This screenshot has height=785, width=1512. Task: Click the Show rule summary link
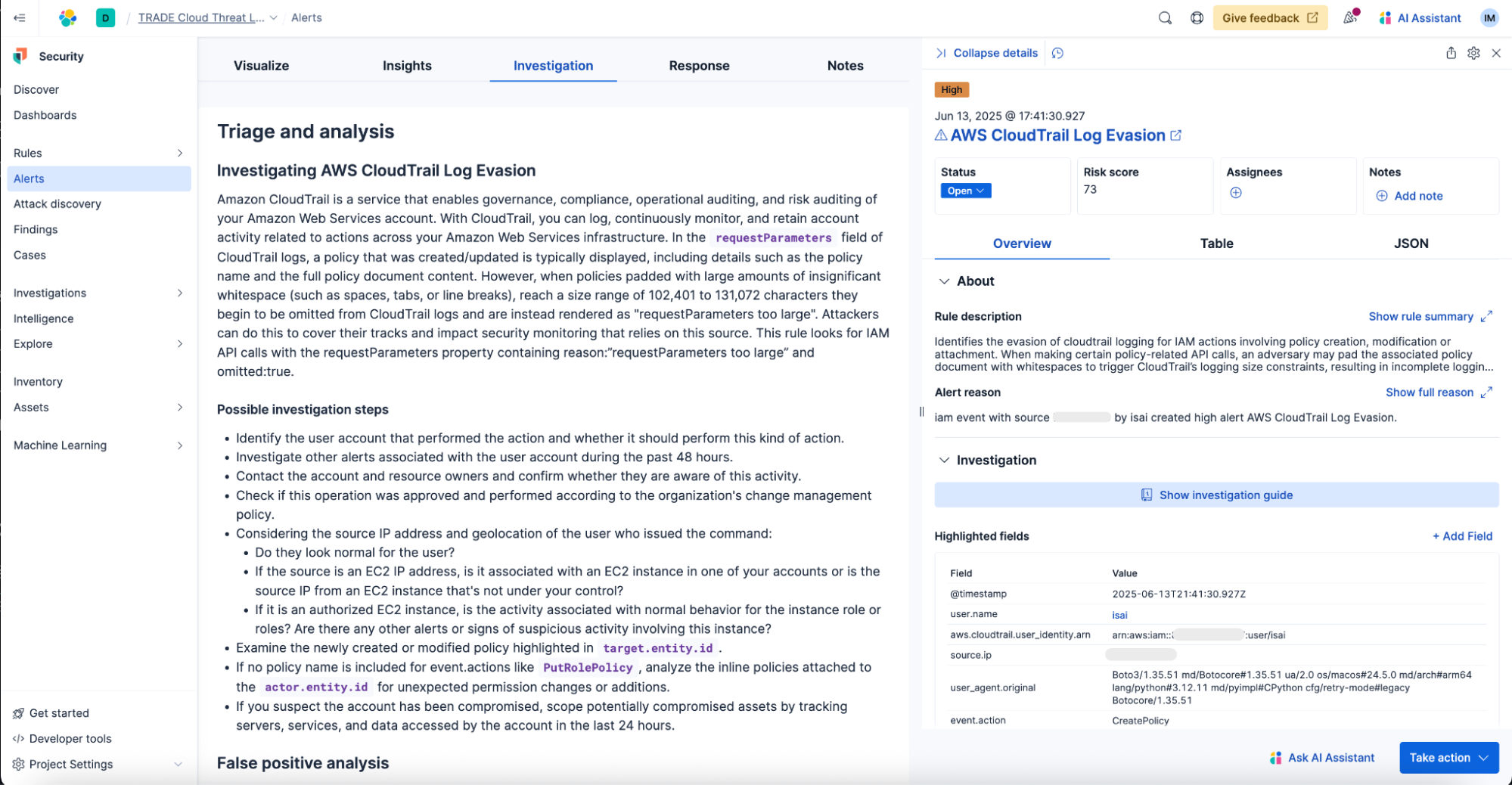coord(1420,317)
